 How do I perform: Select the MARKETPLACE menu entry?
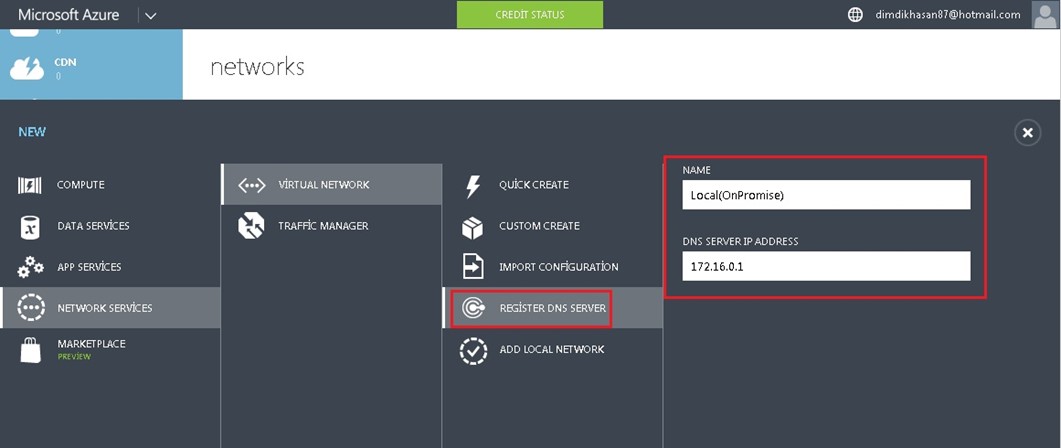point(110,349)
